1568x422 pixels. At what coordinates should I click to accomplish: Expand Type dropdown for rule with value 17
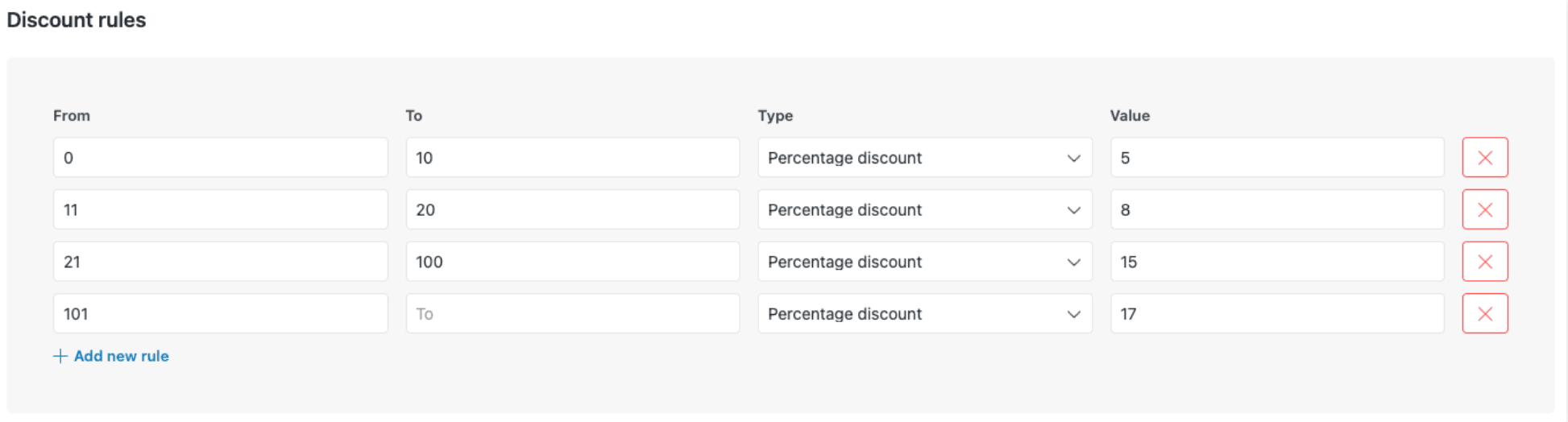(x=925, y=313)
